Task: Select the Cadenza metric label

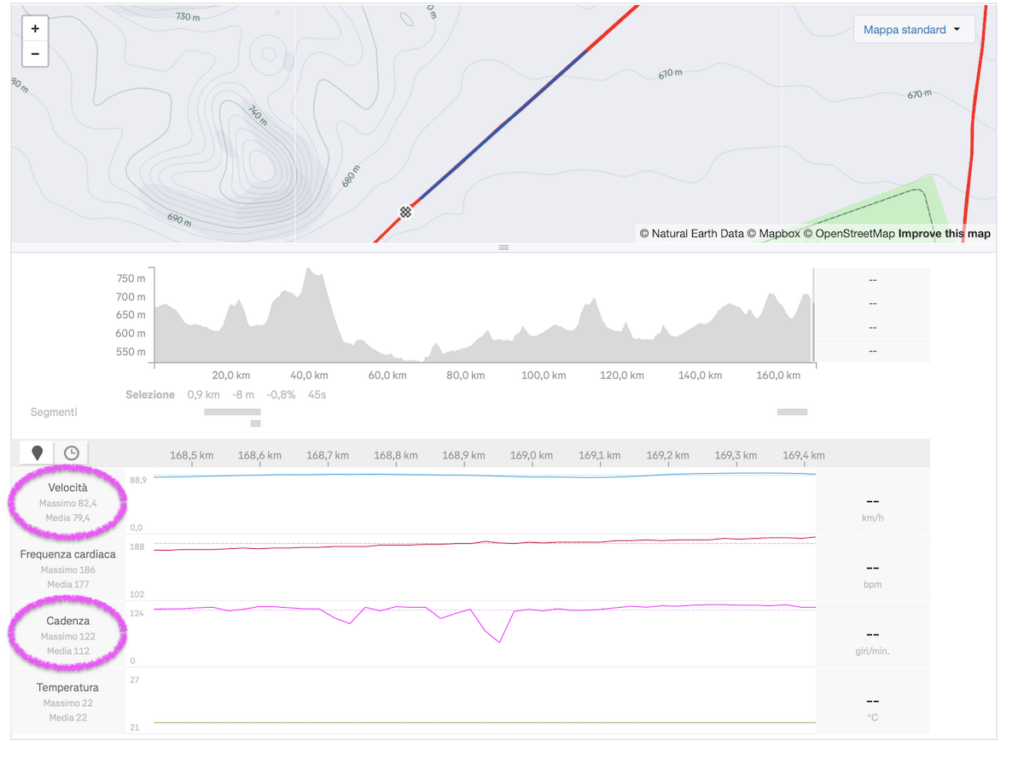Action: coord(68,621)
